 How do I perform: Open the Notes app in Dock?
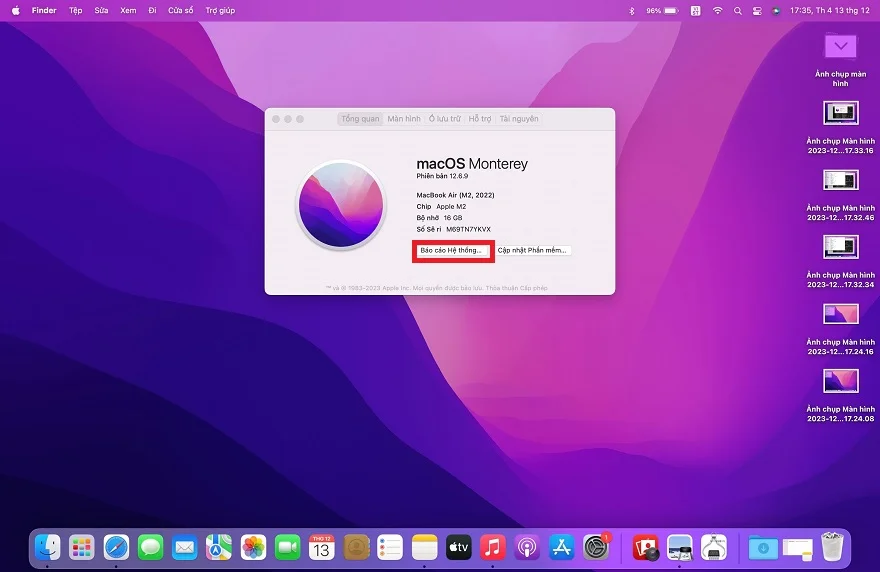[424, 547]
